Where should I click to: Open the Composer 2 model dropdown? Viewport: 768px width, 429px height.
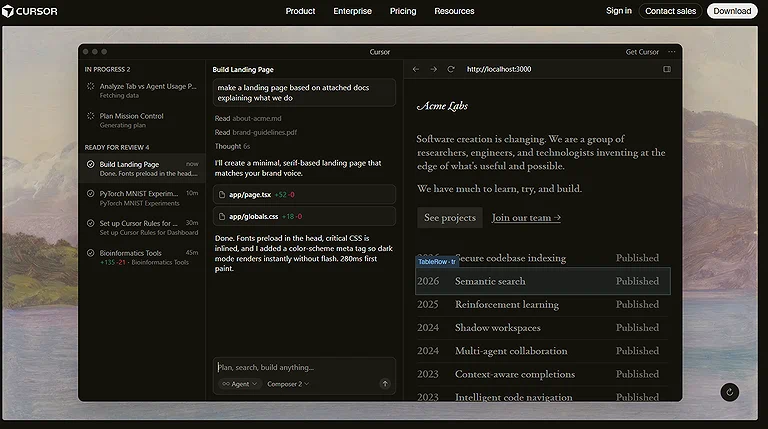pos(288,384)
